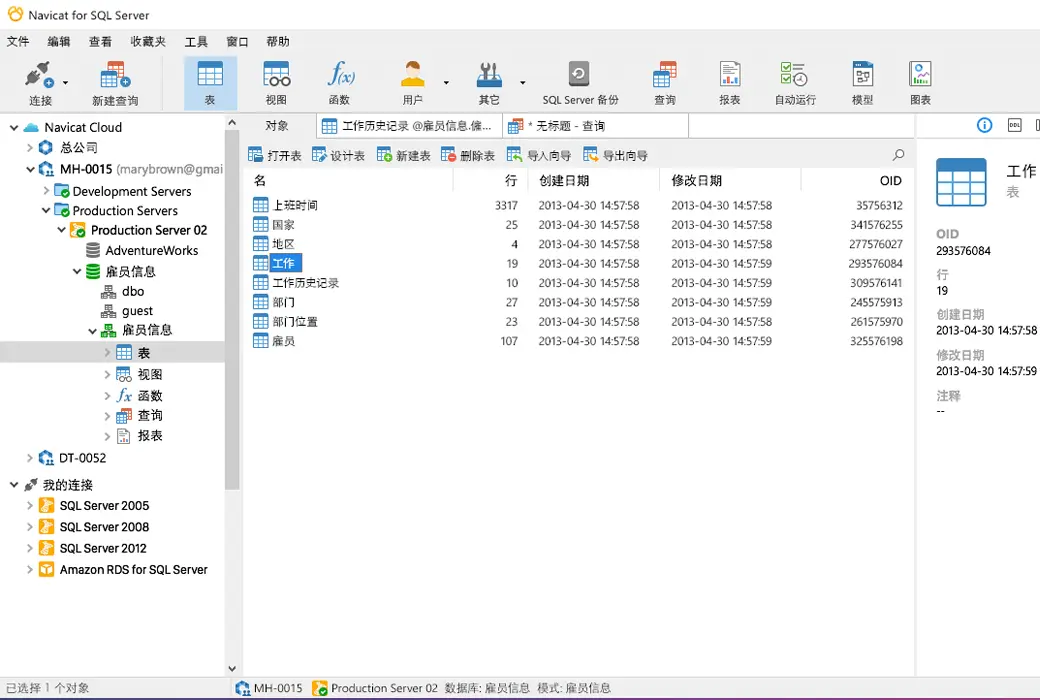1040x700 pixels.
Task: Select 视图 node in sidebar tree
Action: click(x=149, y=374)
